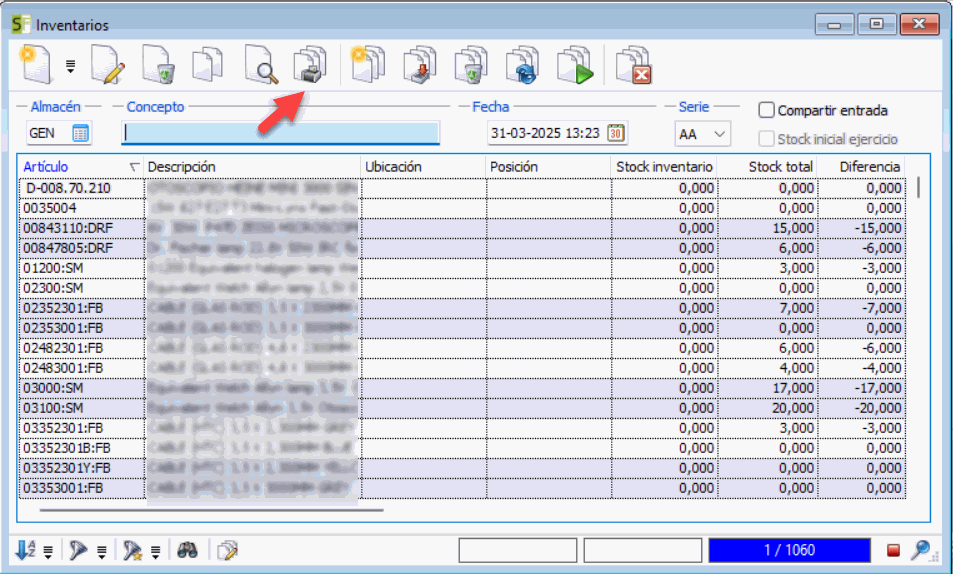Select article row D-008.70.210
This screenshot has width=953, height=574.
[462, 188]
